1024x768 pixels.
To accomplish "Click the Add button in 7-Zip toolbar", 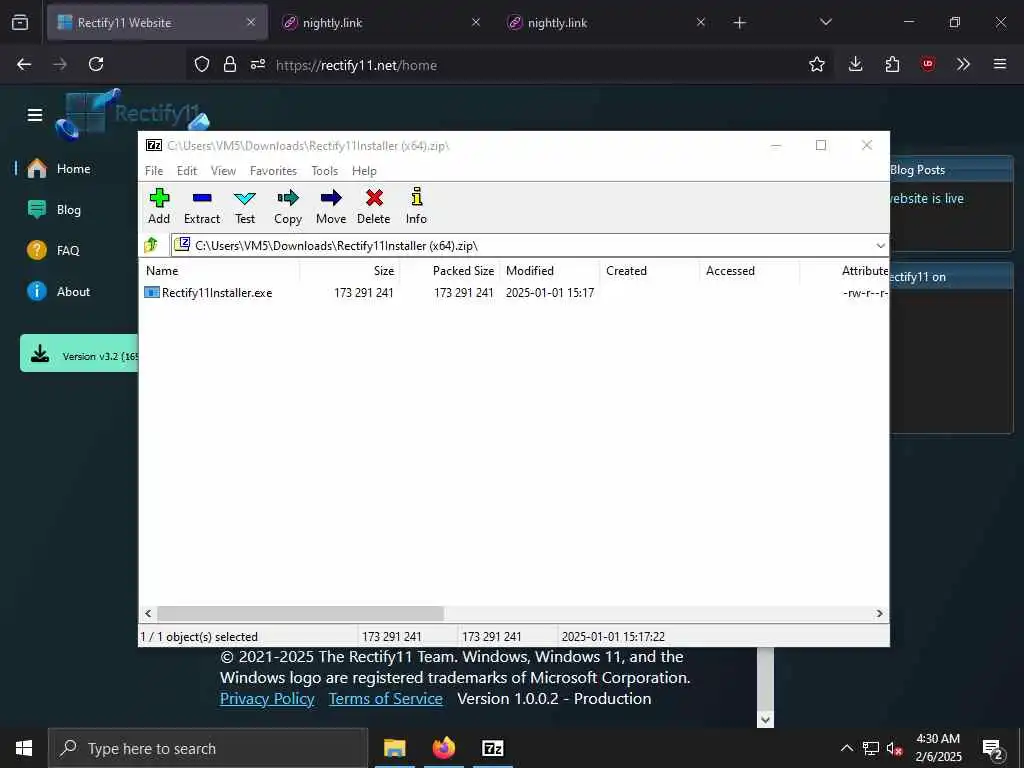I will pos(159,206).
